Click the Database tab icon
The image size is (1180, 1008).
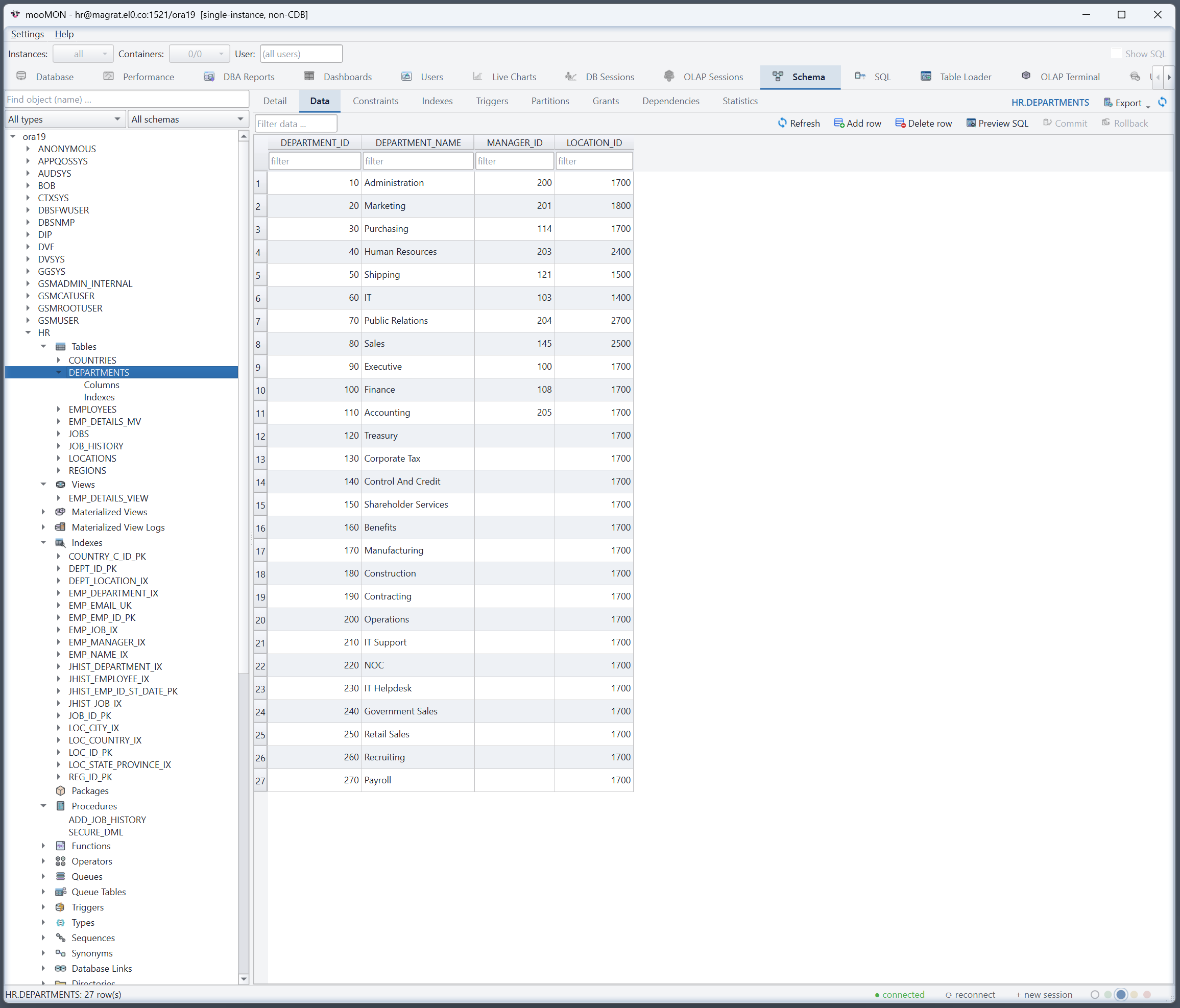click(21, 76)
